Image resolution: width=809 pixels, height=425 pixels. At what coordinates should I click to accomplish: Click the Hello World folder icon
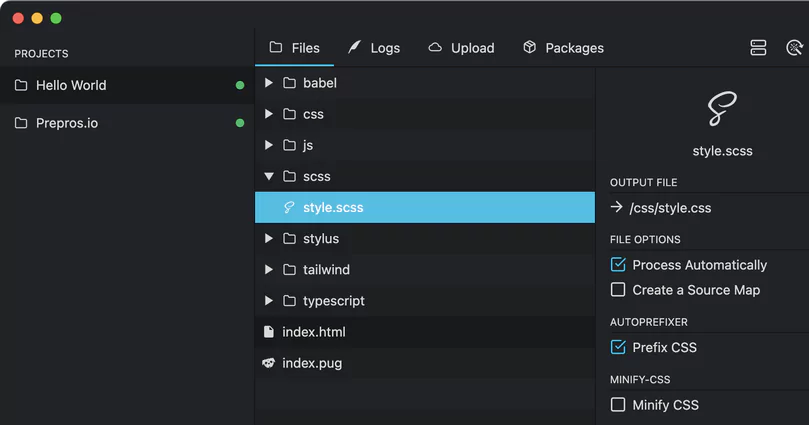(x=21, y=85)
